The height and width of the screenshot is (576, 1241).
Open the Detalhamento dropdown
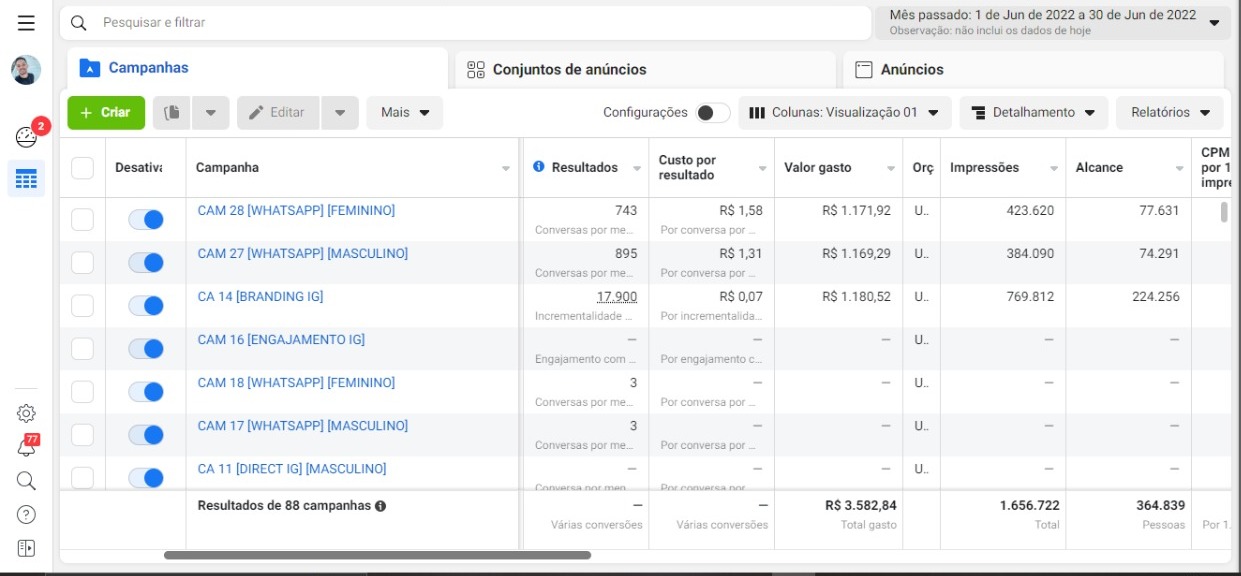pyautogui.click(x=1033, y=113)
